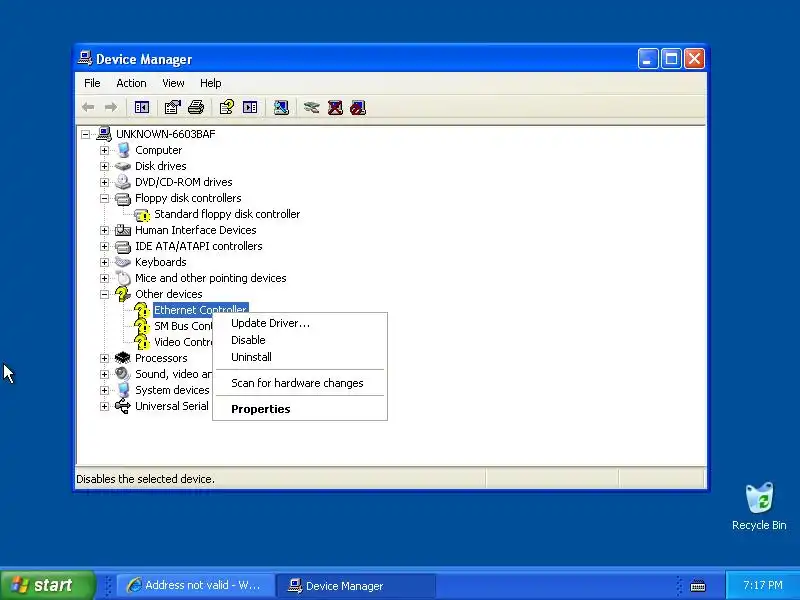Expand the DVD/CD-ROM drives node

105,182
